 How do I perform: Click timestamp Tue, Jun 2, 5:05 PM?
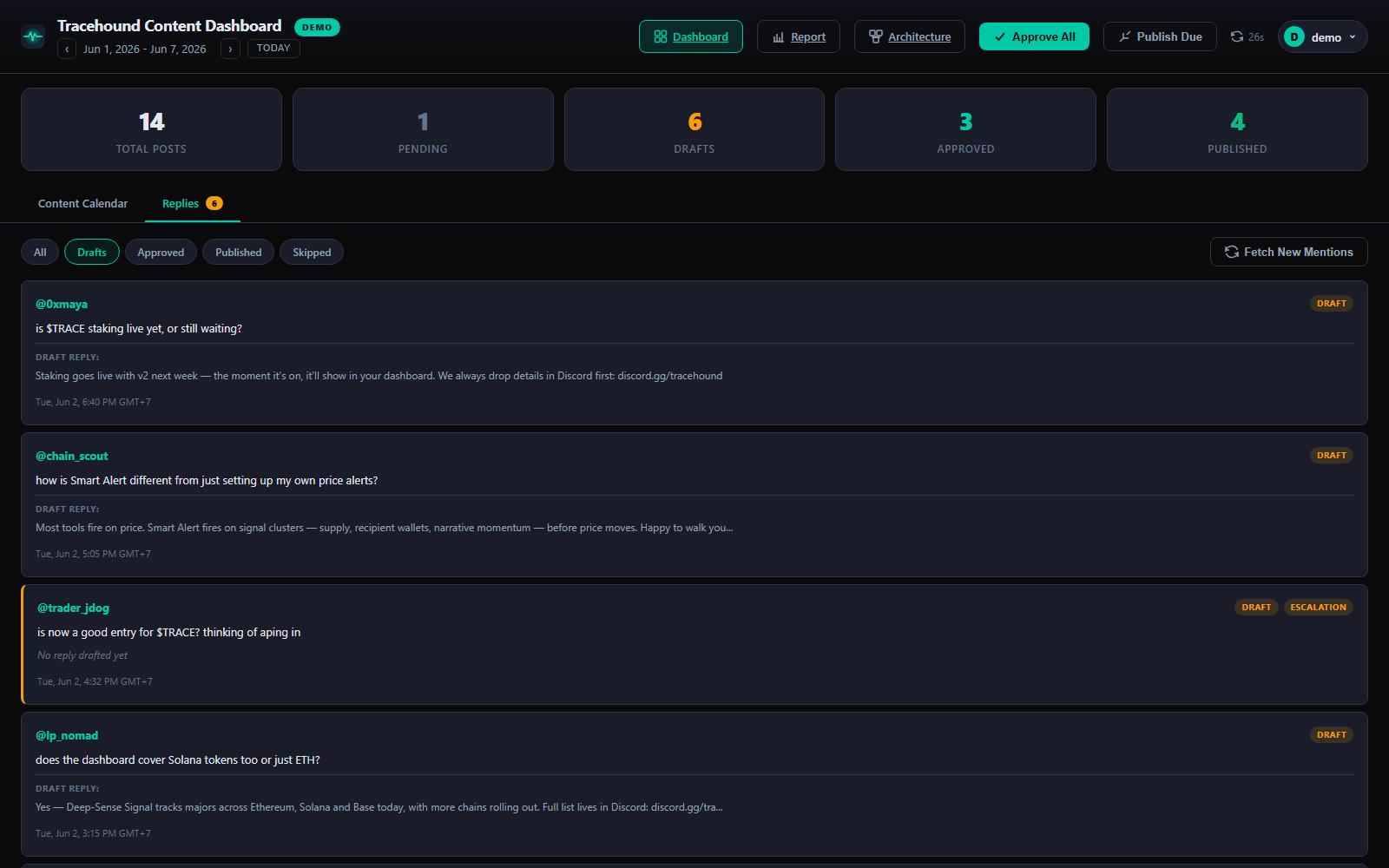(93, 554)
